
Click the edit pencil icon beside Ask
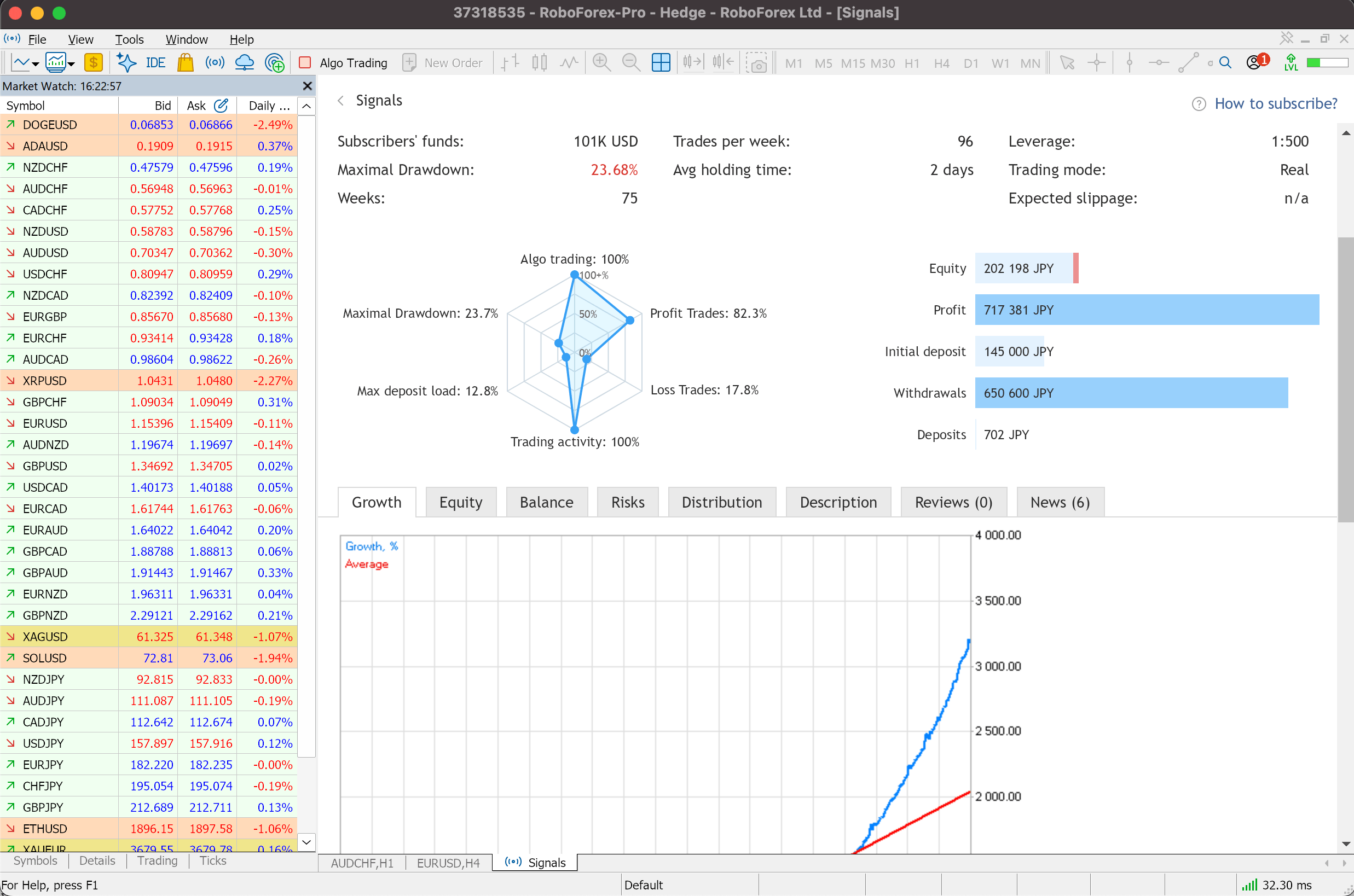(221, 105)
